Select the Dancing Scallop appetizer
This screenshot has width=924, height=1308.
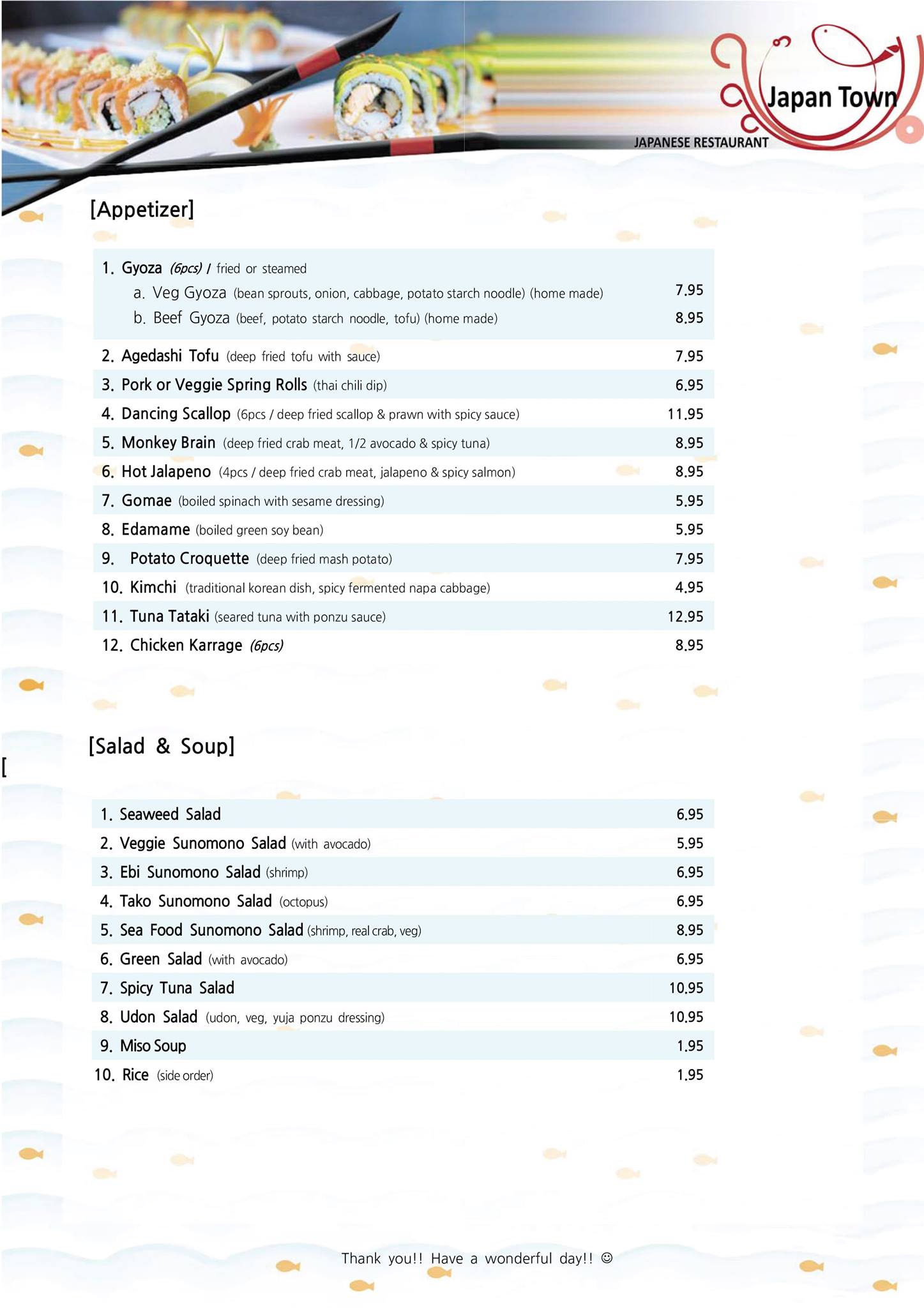tap(176, 414)
